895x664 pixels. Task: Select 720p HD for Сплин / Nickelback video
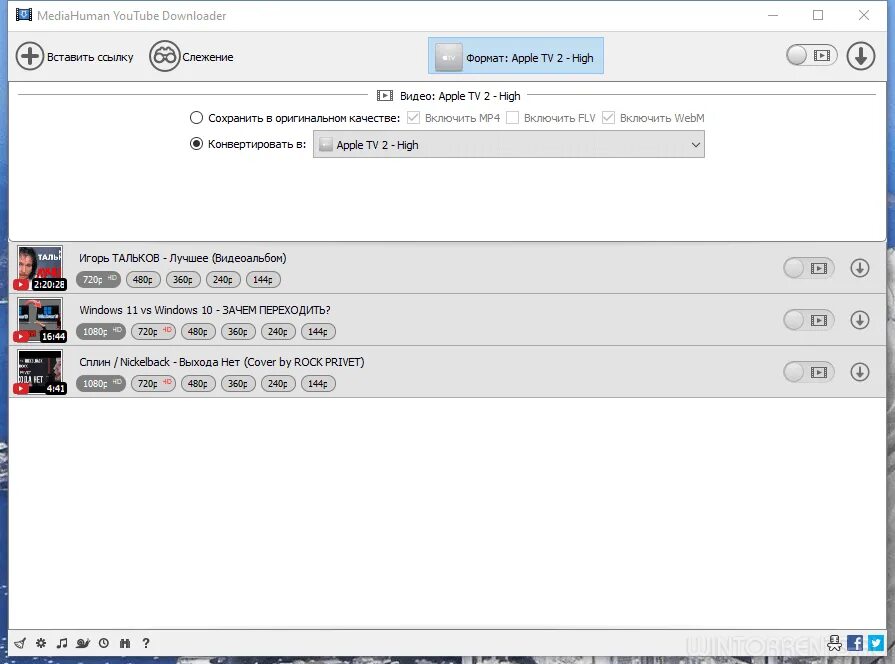153,384
